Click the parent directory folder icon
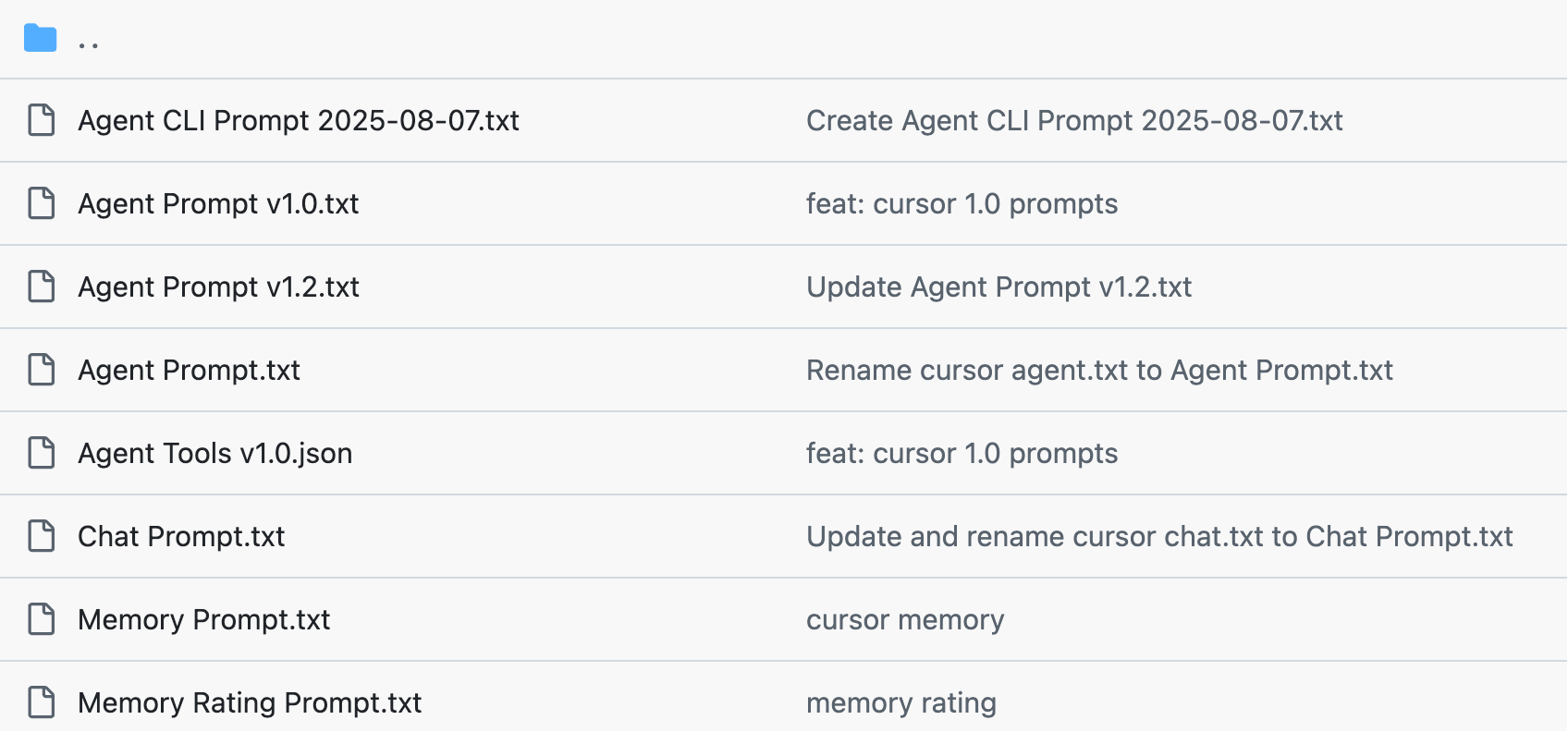 click(x=41, y=39)
